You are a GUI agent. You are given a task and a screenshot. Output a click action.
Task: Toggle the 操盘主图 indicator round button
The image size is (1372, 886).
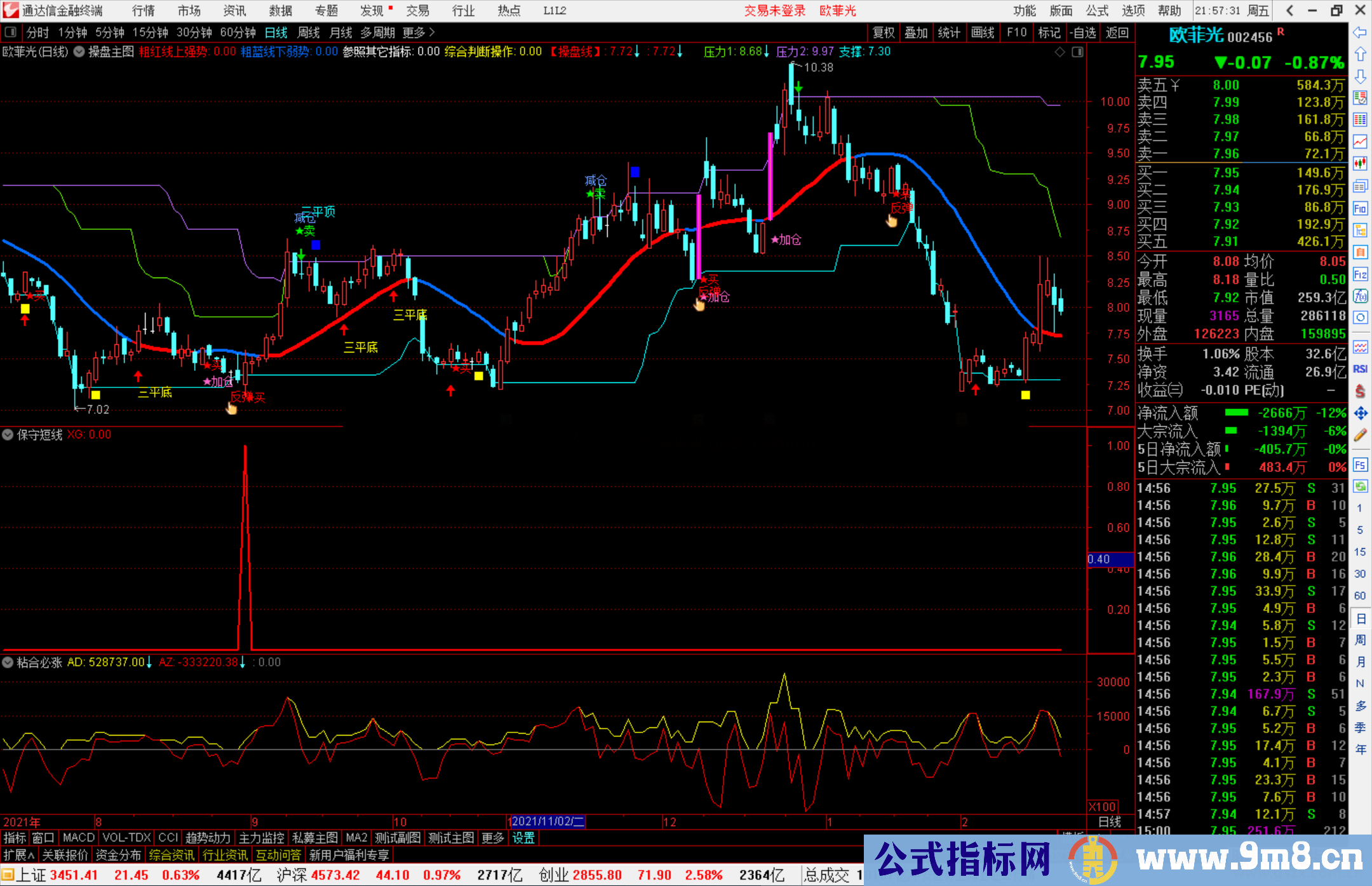[x=79, y=52]
